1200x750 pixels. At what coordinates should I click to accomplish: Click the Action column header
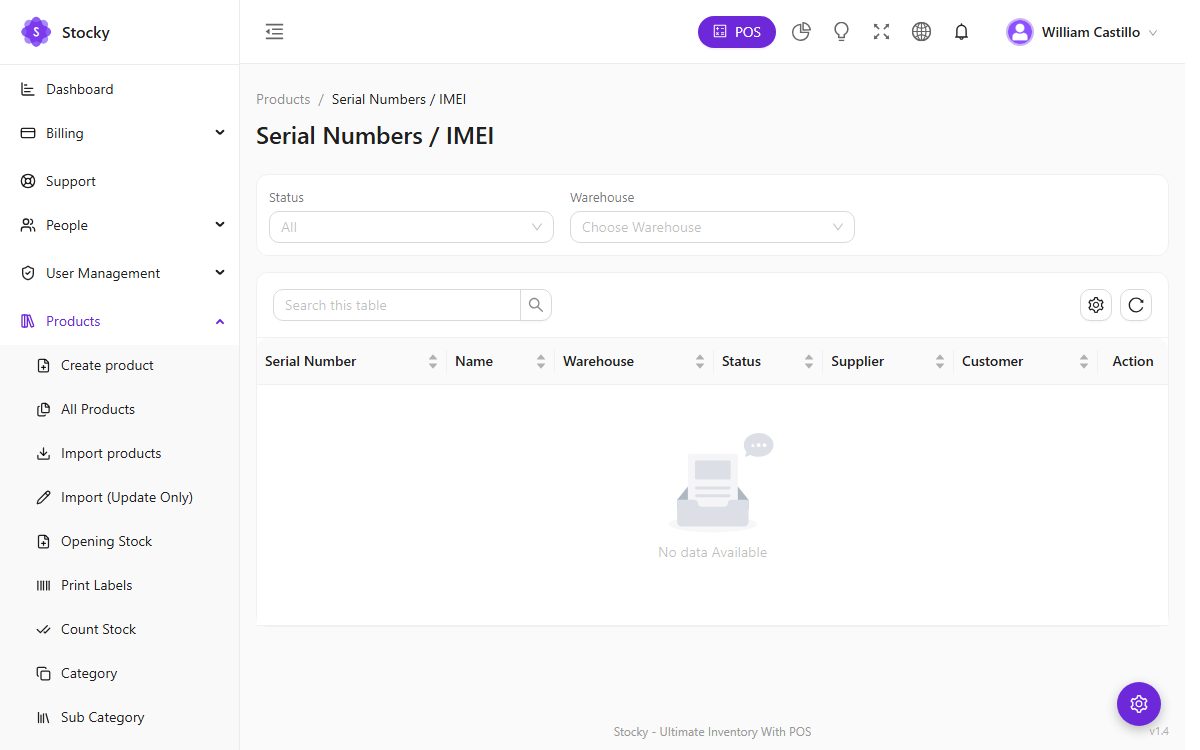pyautogui.click(x=1133, y=361)
